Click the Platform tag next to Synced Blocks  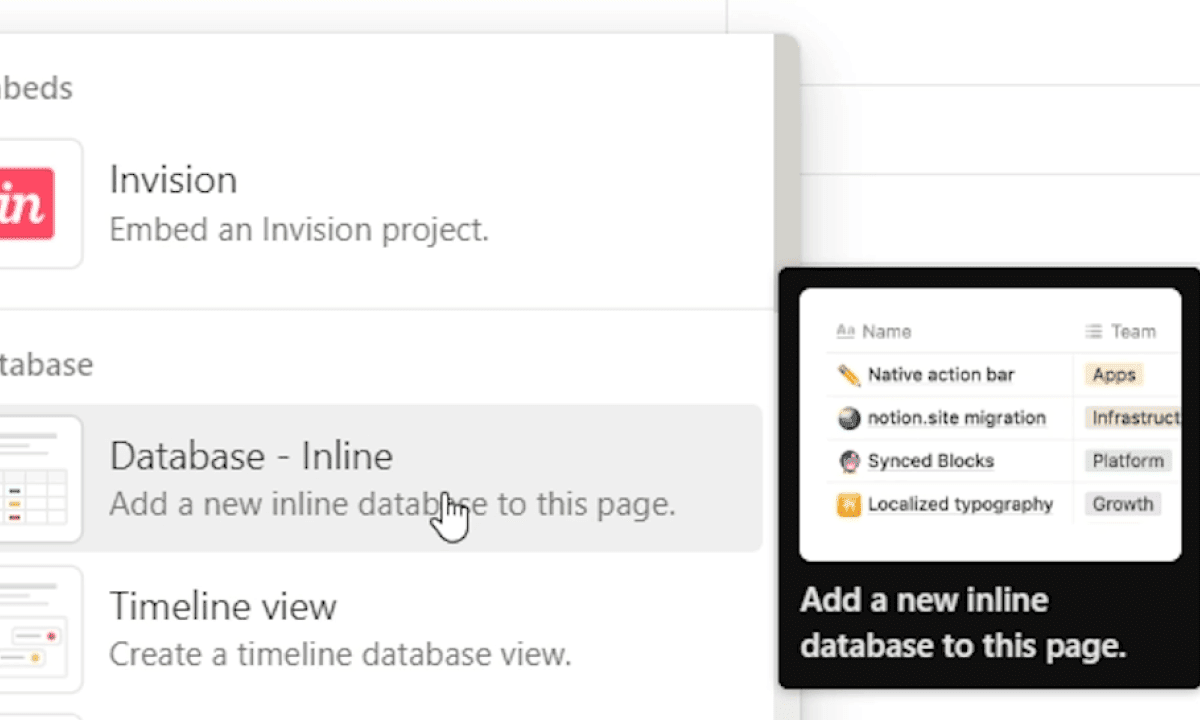click(x=1127, y=461)
